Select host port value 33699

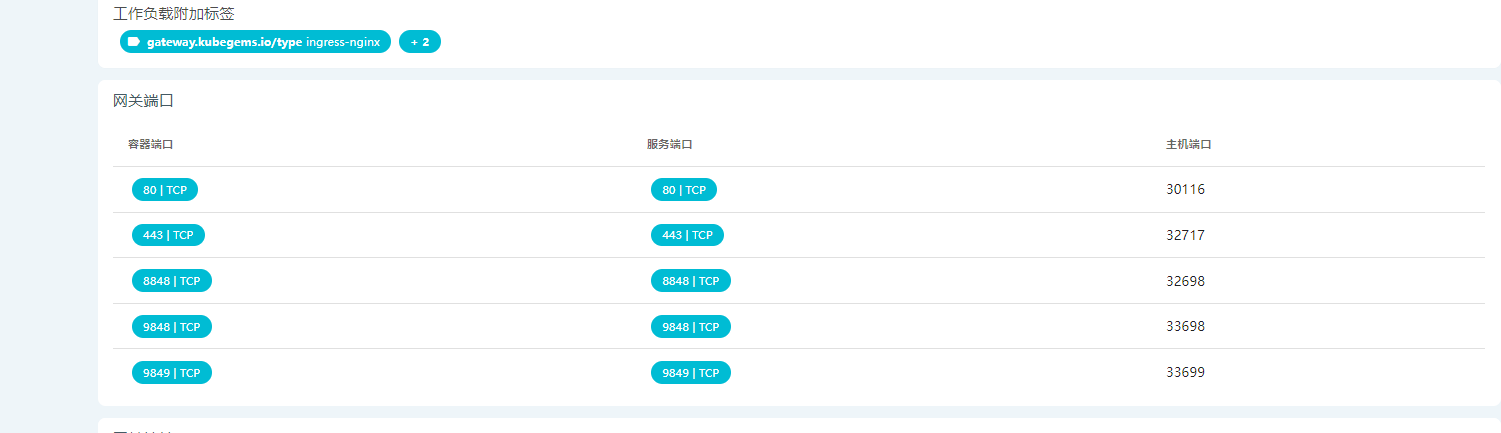click(x=1185, y=373)
